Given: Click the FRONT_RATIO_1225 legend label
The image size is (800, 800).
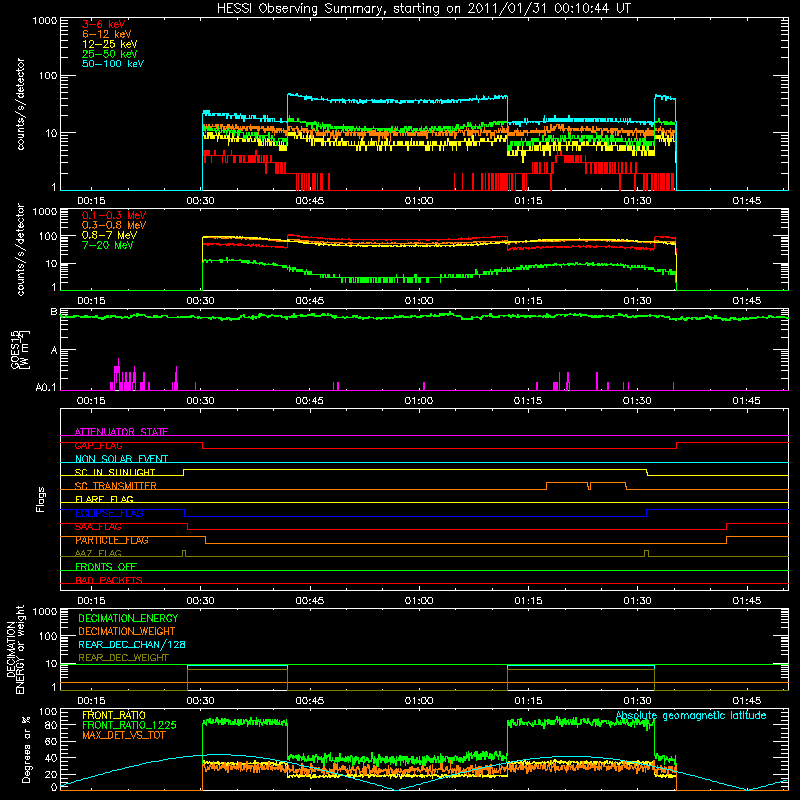Looking at the screenshot, I should tap(129, 725).
